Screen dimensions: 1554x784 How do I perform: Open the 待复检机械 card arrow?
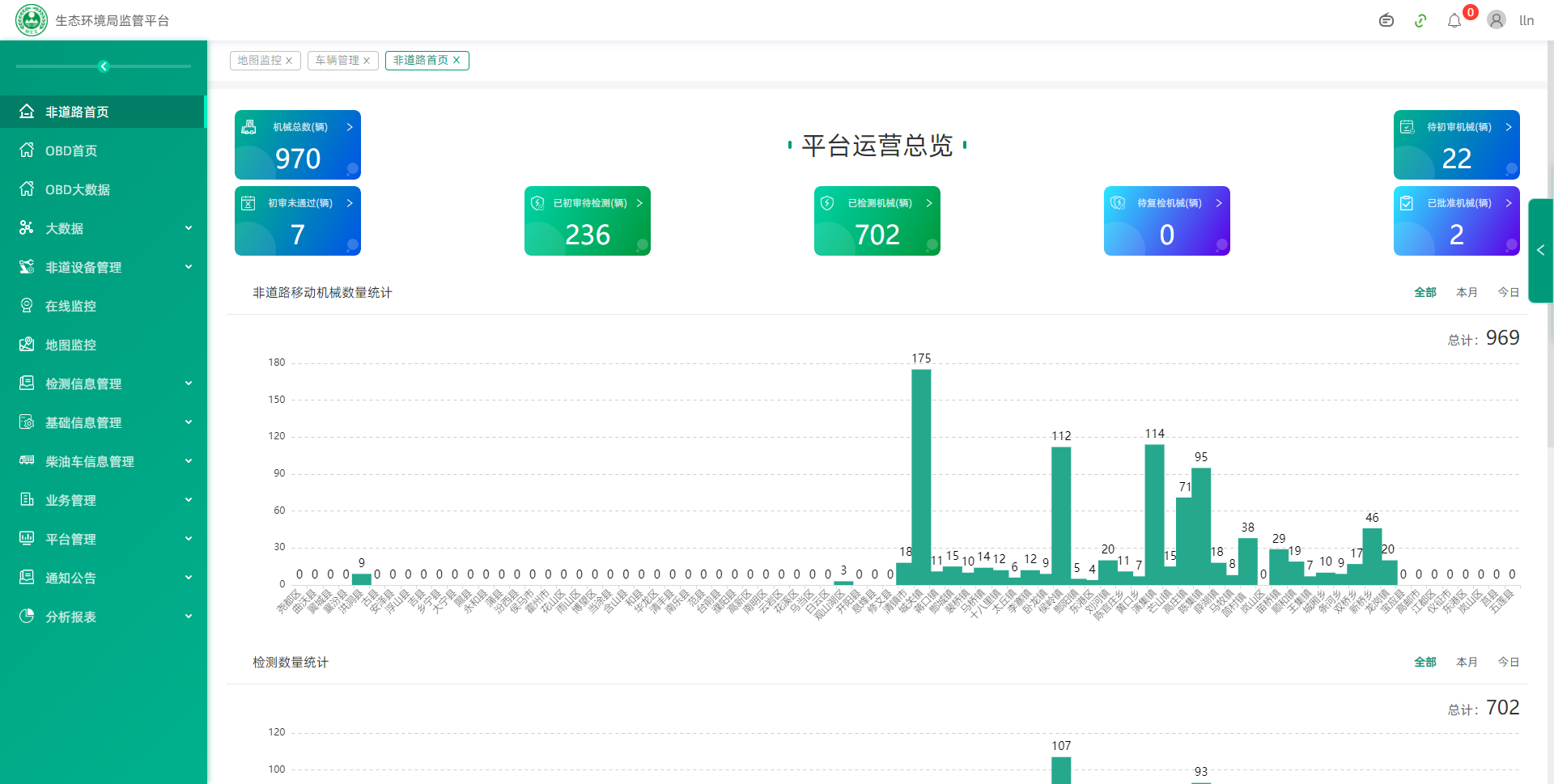coord(1219,203)
